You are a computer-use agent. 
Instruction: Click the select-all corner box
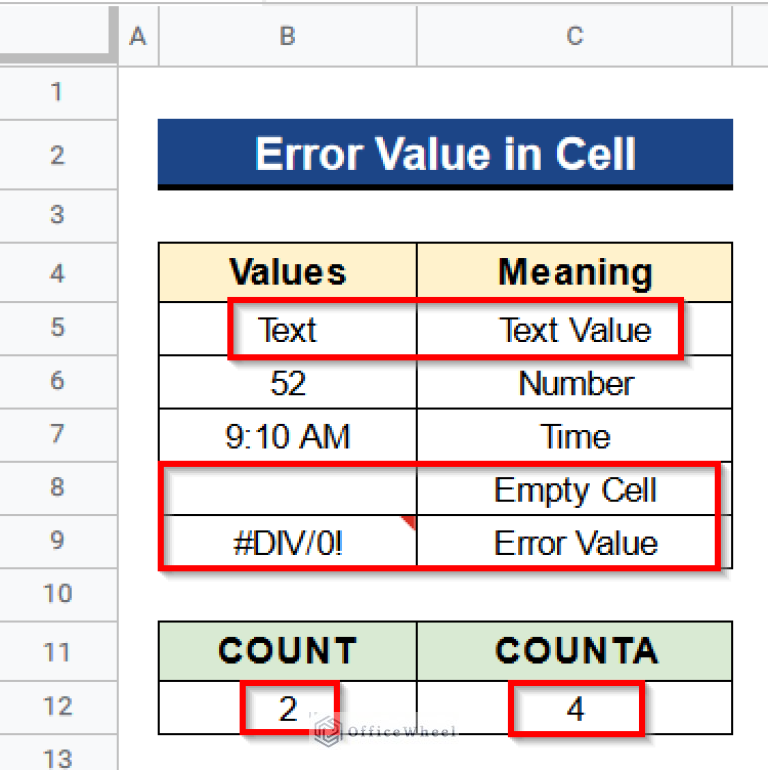(x=58, y=32)
